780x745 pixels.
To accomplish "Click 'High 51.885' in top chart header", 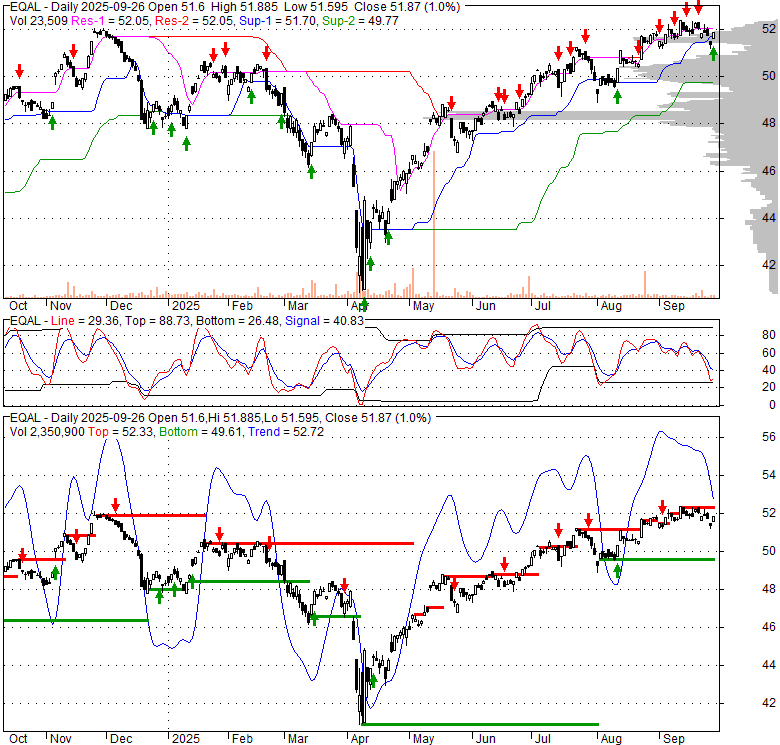I will coord(244,7).
